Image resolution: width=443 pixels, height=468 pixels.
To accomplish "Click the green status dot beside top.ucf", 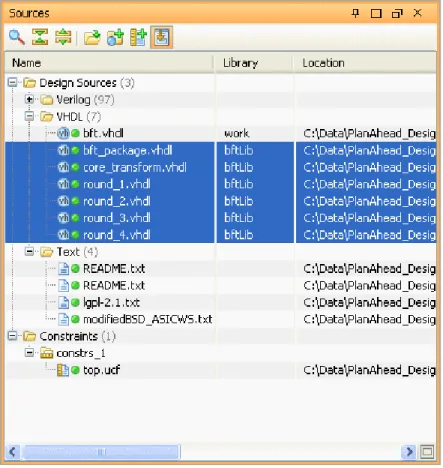I will 76,370.
